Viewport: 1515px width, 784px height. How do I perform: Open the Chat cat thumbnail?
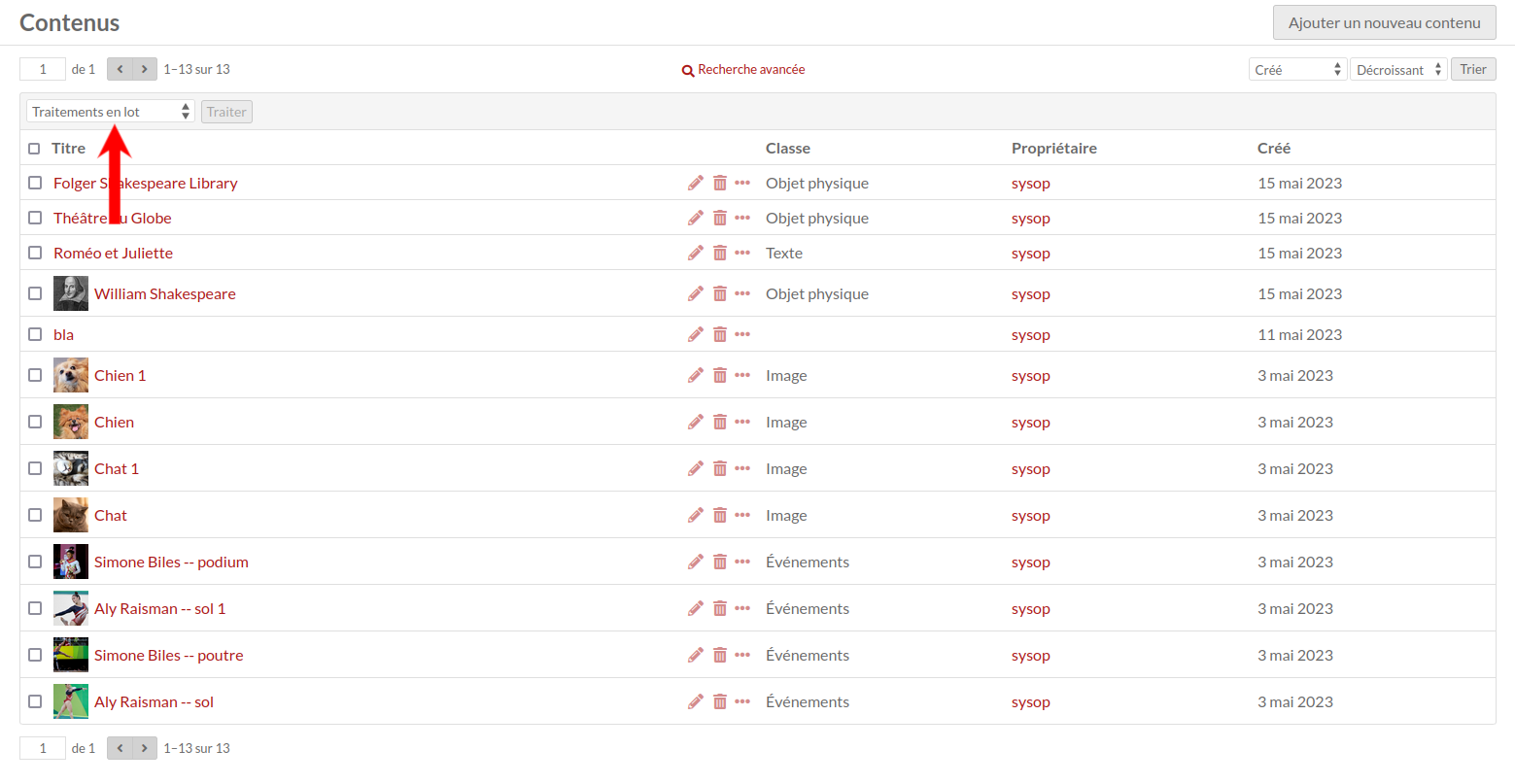click(71, 515)
